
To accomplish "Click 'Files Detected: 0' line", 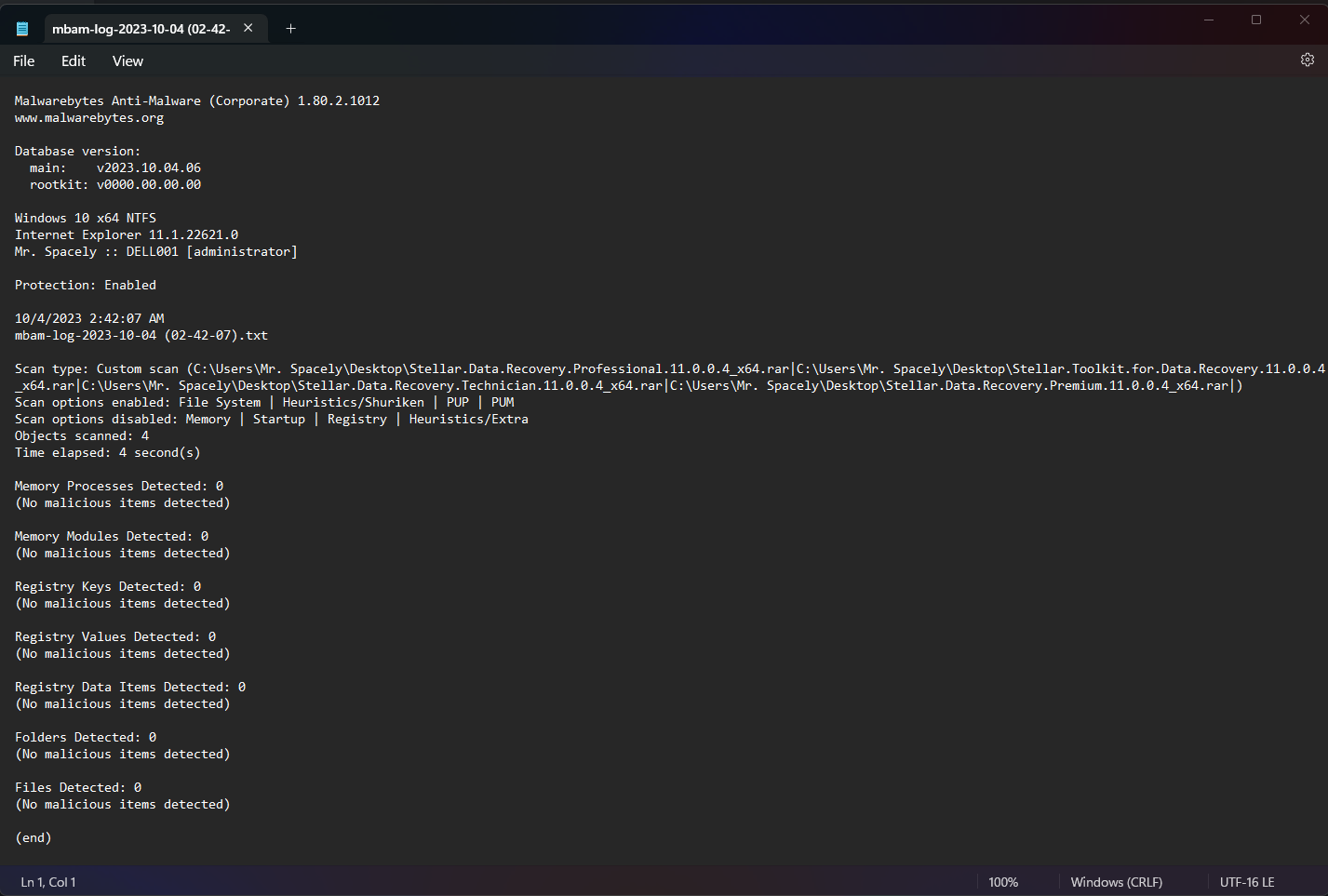I will tap(78, 788).
